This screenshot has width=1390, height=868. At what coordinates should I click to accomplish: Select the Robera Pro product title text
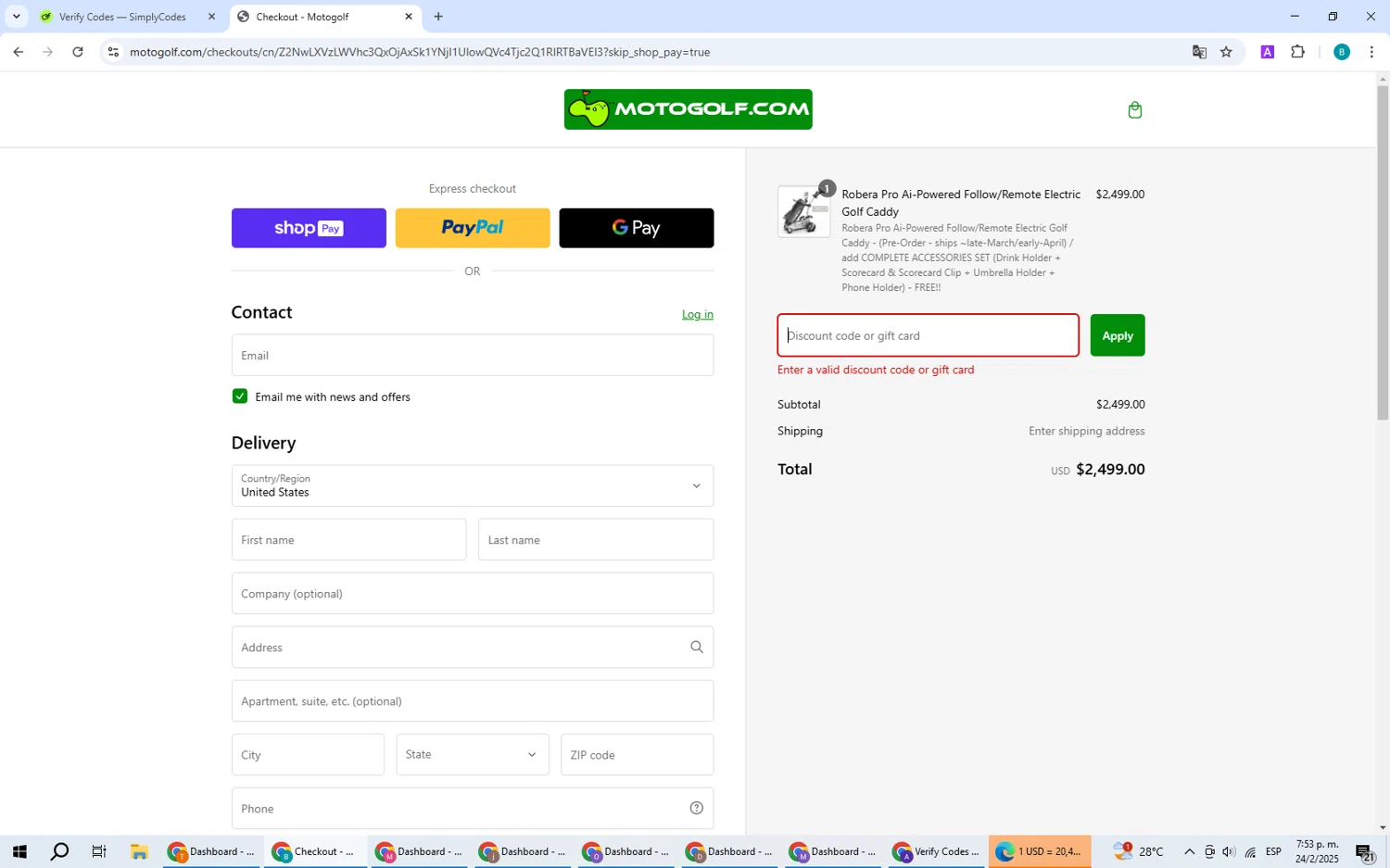pyautogui.click(x=961, y=203)
